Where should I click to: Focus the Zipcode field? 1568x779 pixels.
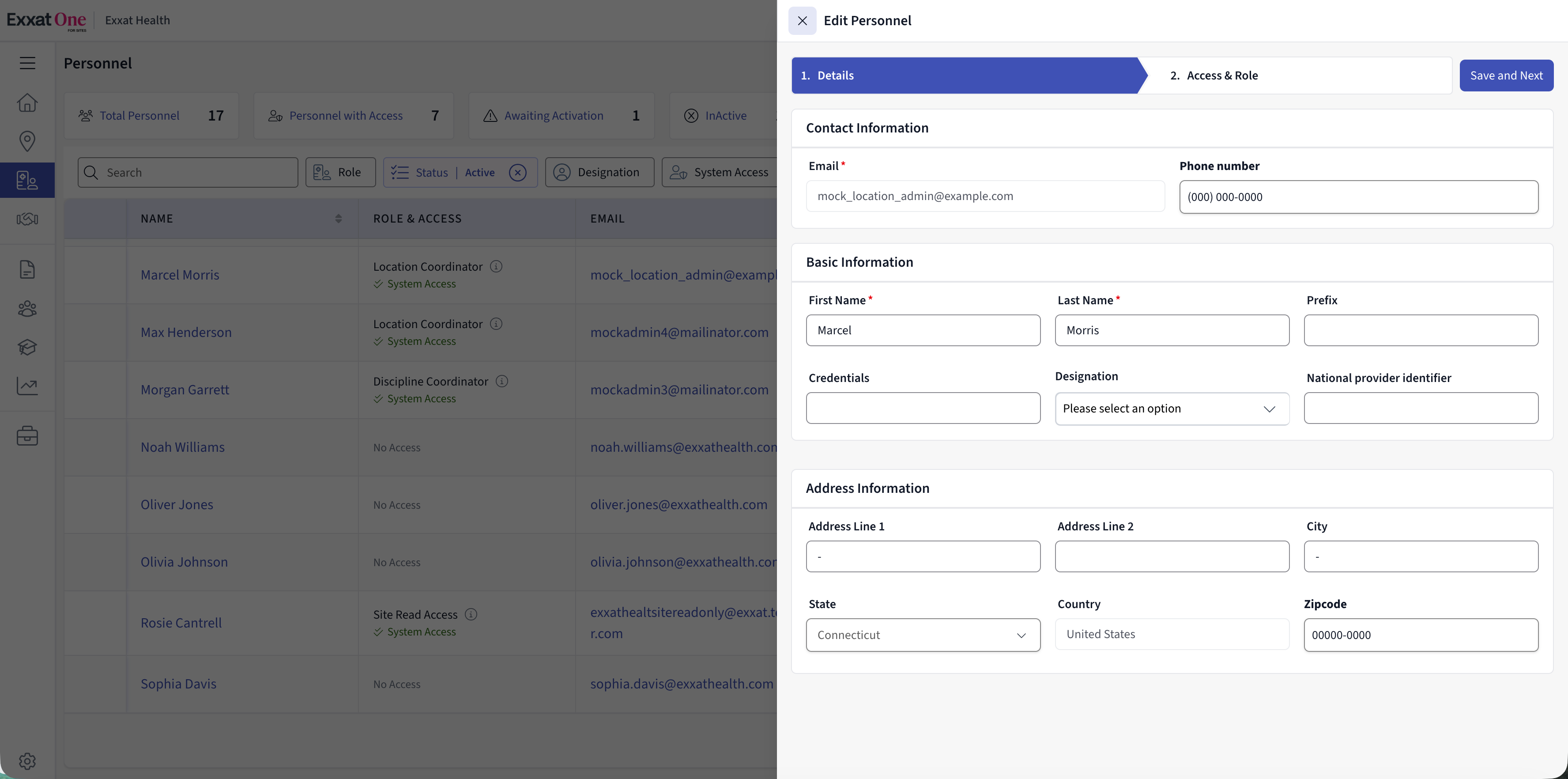1421,635
